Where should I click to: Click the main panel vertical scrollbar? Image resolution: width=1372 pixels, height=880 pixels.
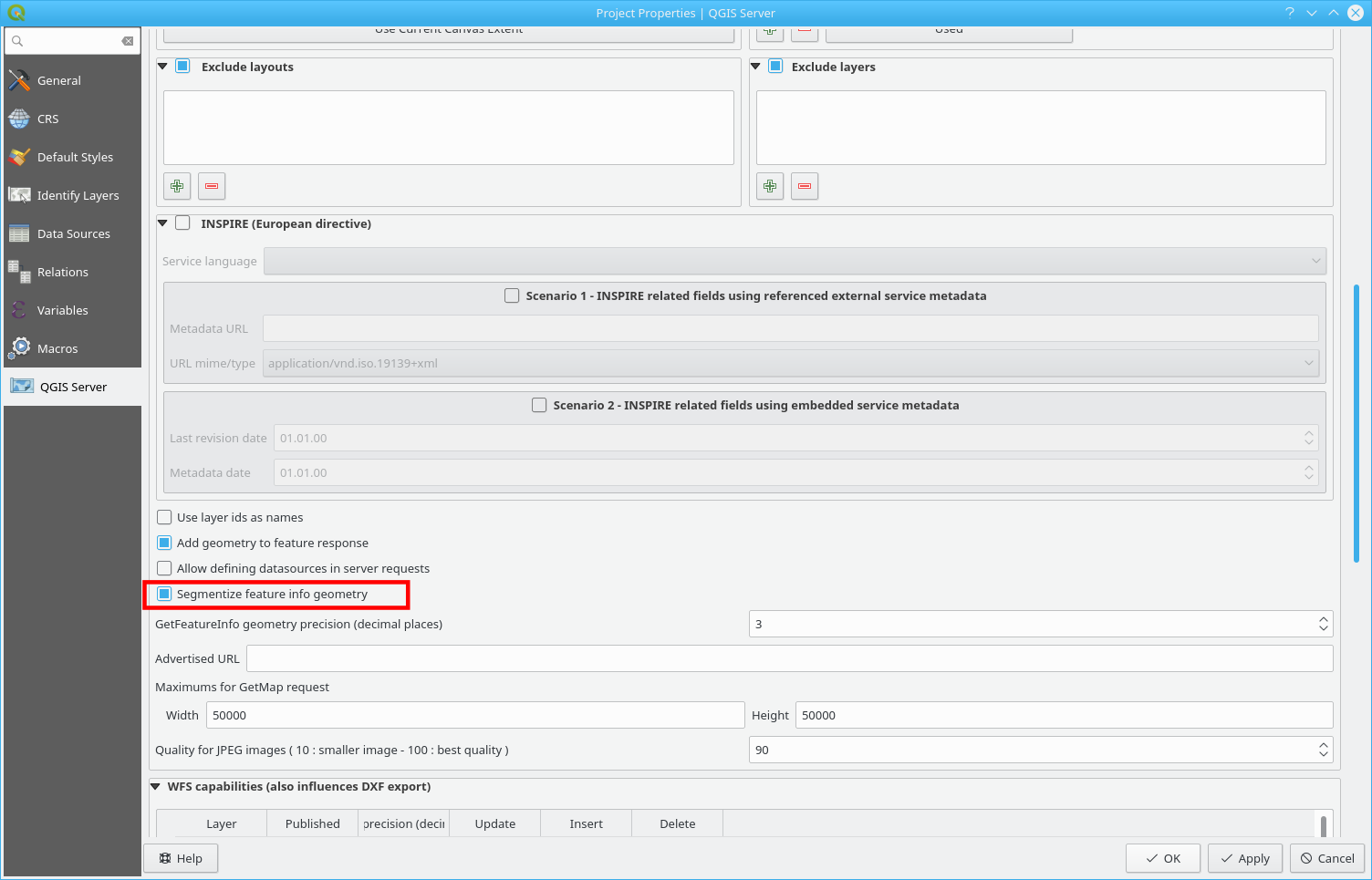pos(1356,424)
